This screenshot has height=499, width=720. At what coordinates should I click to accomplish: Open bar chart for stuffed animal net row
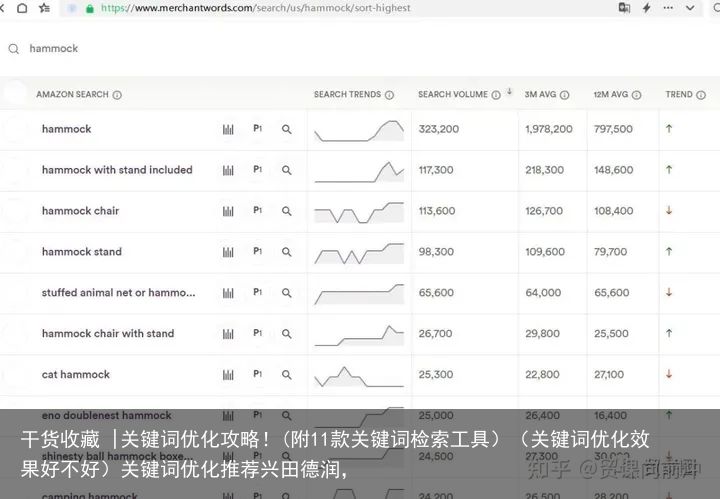(x=228, y=293)
